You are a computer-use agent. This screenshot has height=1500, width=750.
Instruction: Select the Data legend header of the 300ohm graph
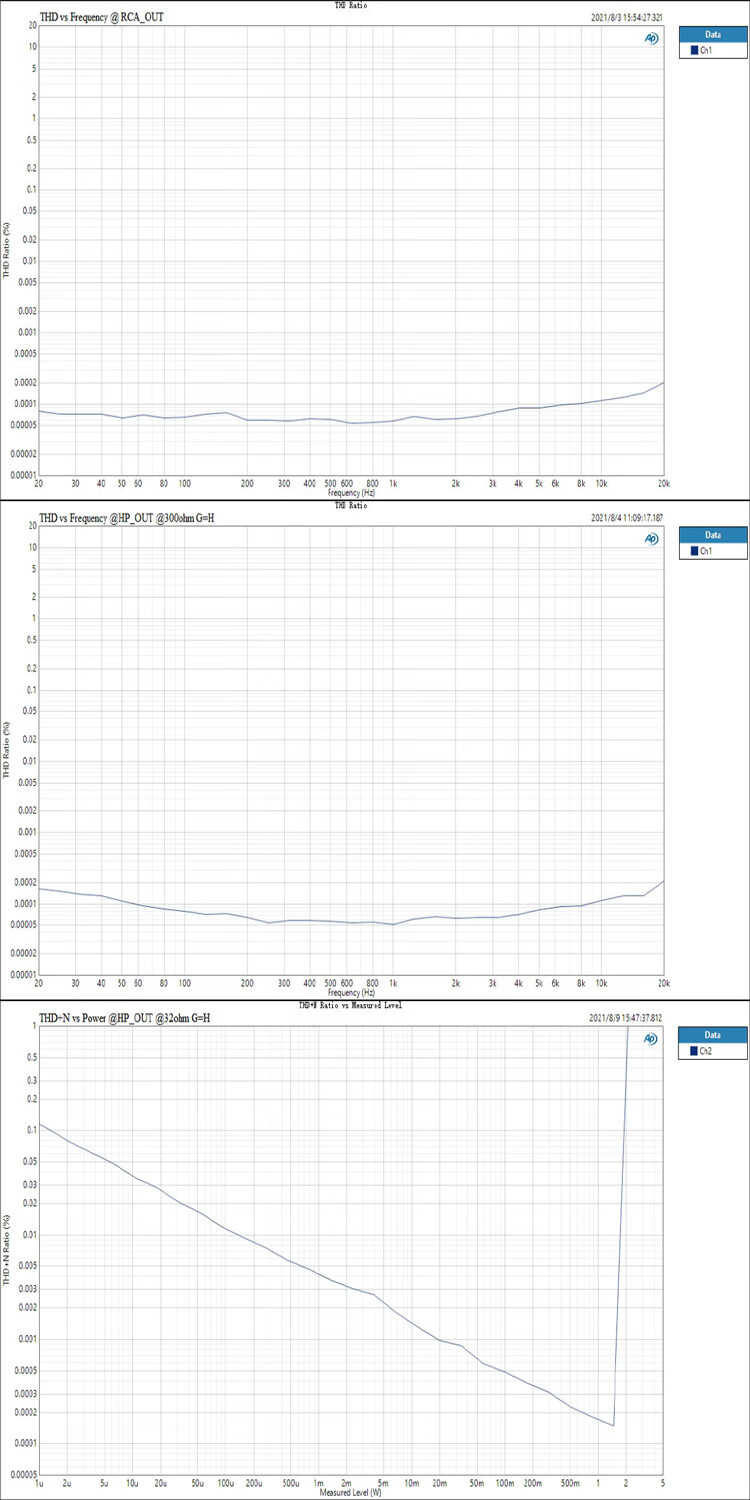(x=713, y=534)
